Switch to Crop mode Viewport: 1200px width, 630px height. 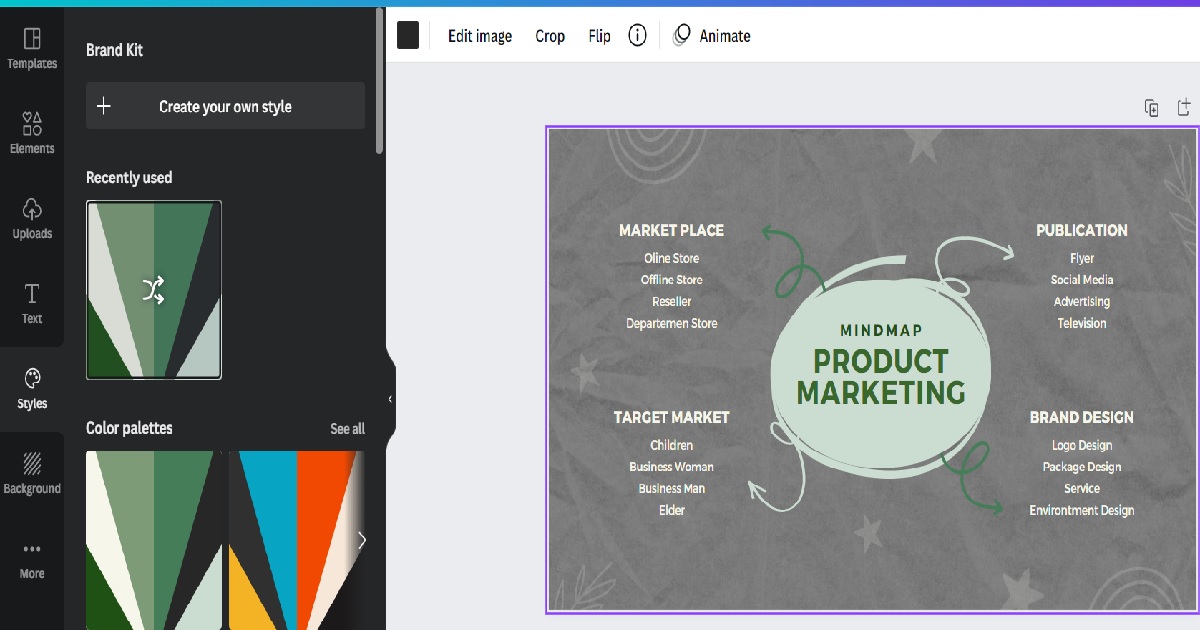tap(550, 36)
